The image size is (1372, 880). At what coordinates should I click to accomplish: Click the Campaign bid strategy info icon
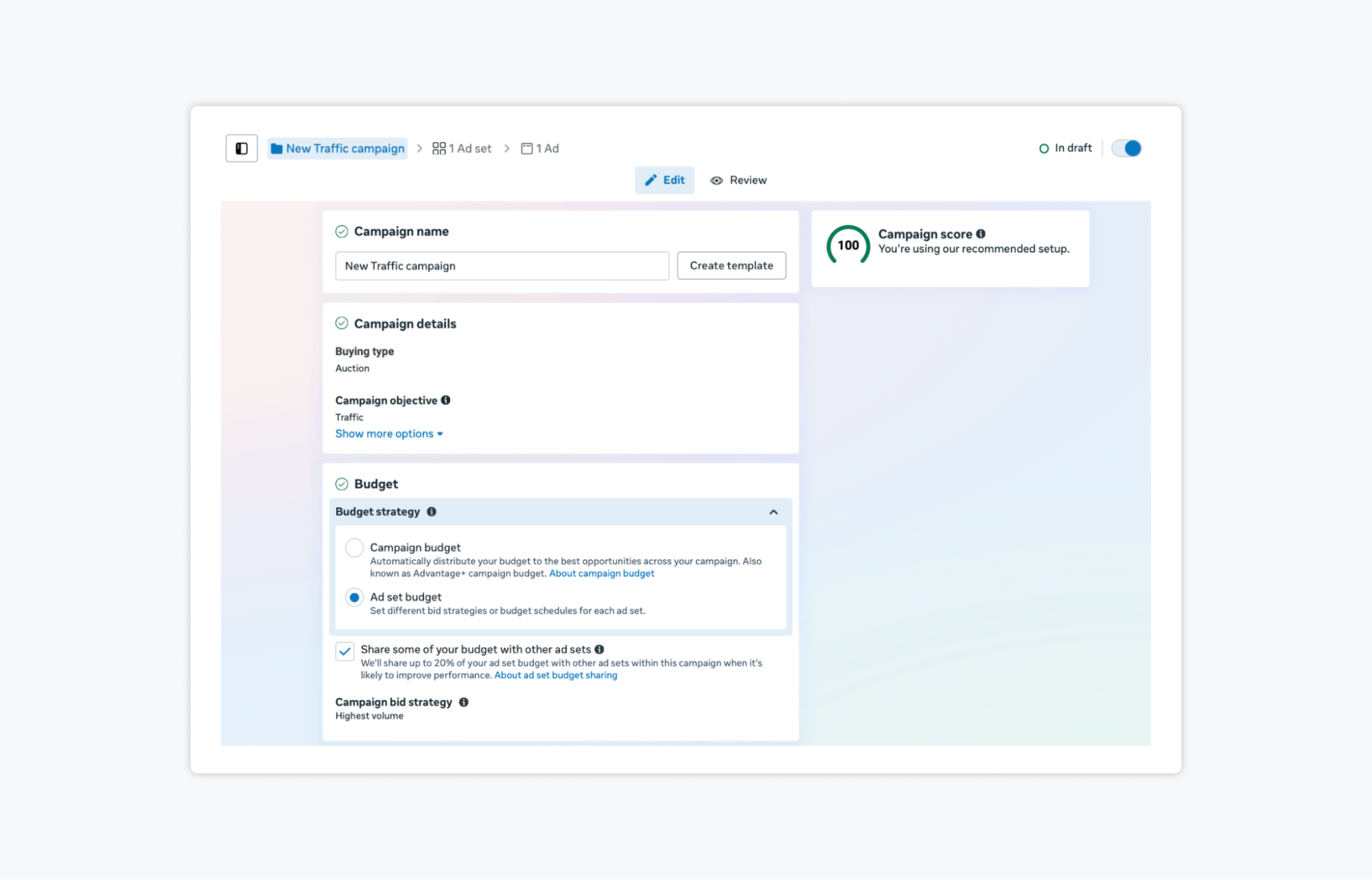[x=464, y=702]
